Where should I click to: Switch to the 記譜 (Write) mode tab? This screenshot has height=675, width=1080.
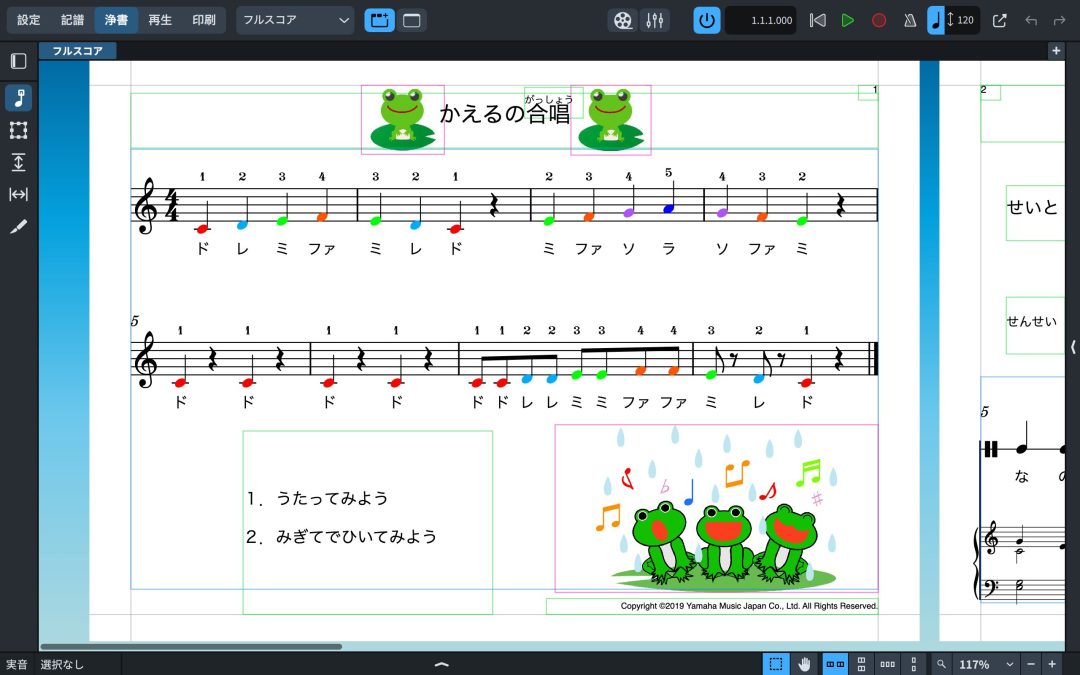(72, 20)
